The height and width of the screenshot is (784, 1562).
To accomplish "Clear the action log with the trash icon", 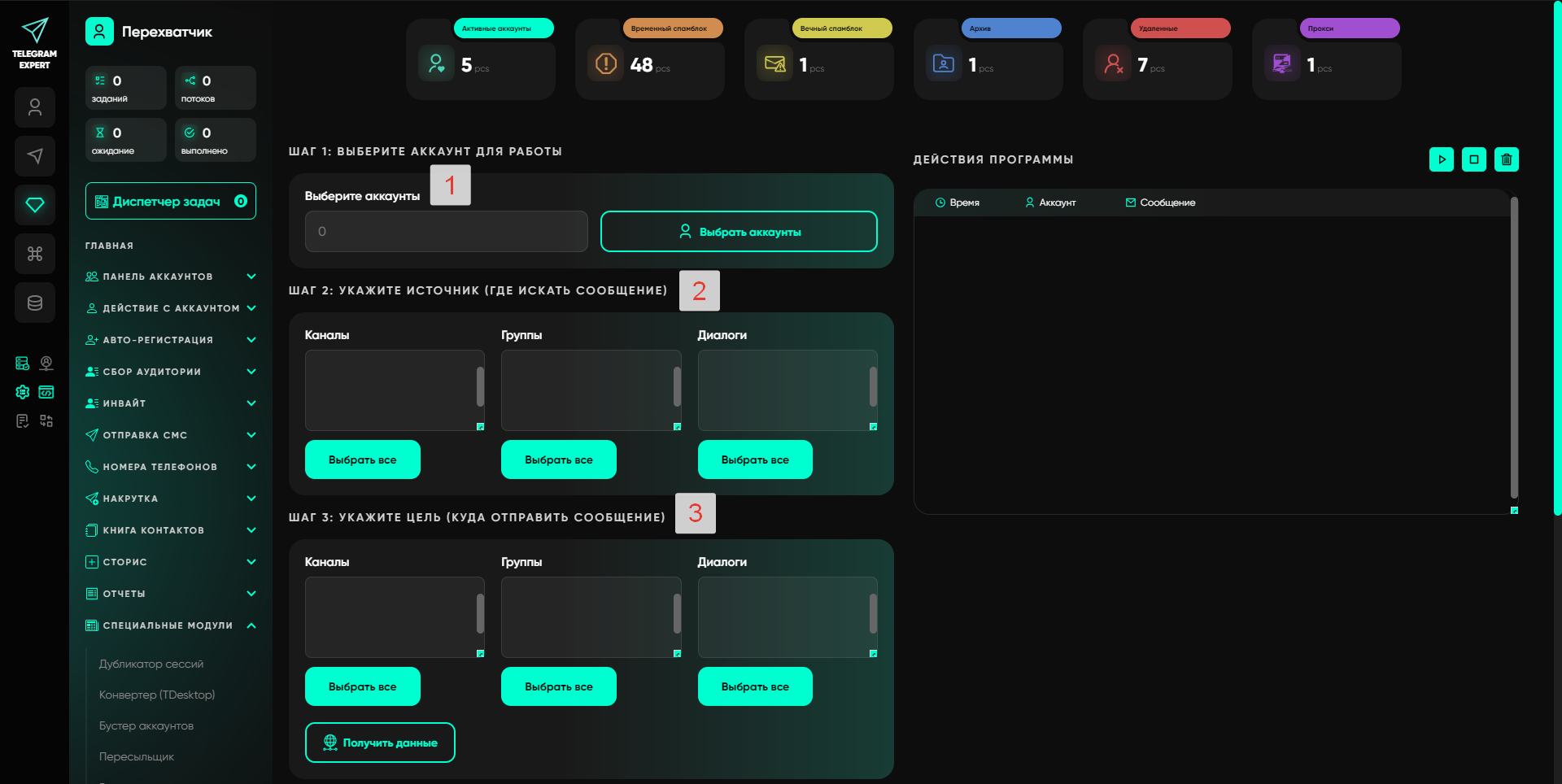I will click(x=1506, y=159).
